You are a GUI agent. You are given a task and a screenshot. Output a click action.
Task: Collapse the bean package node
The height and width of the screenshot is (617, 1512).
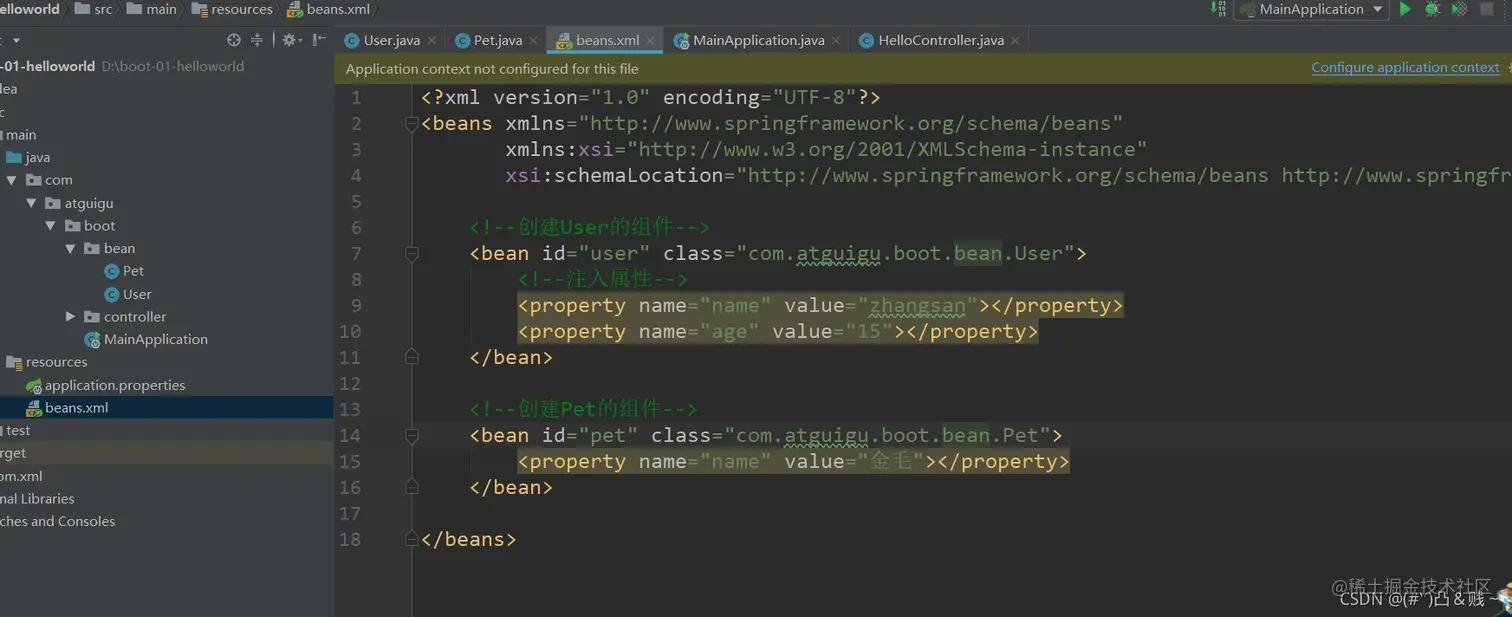[70, 248]
